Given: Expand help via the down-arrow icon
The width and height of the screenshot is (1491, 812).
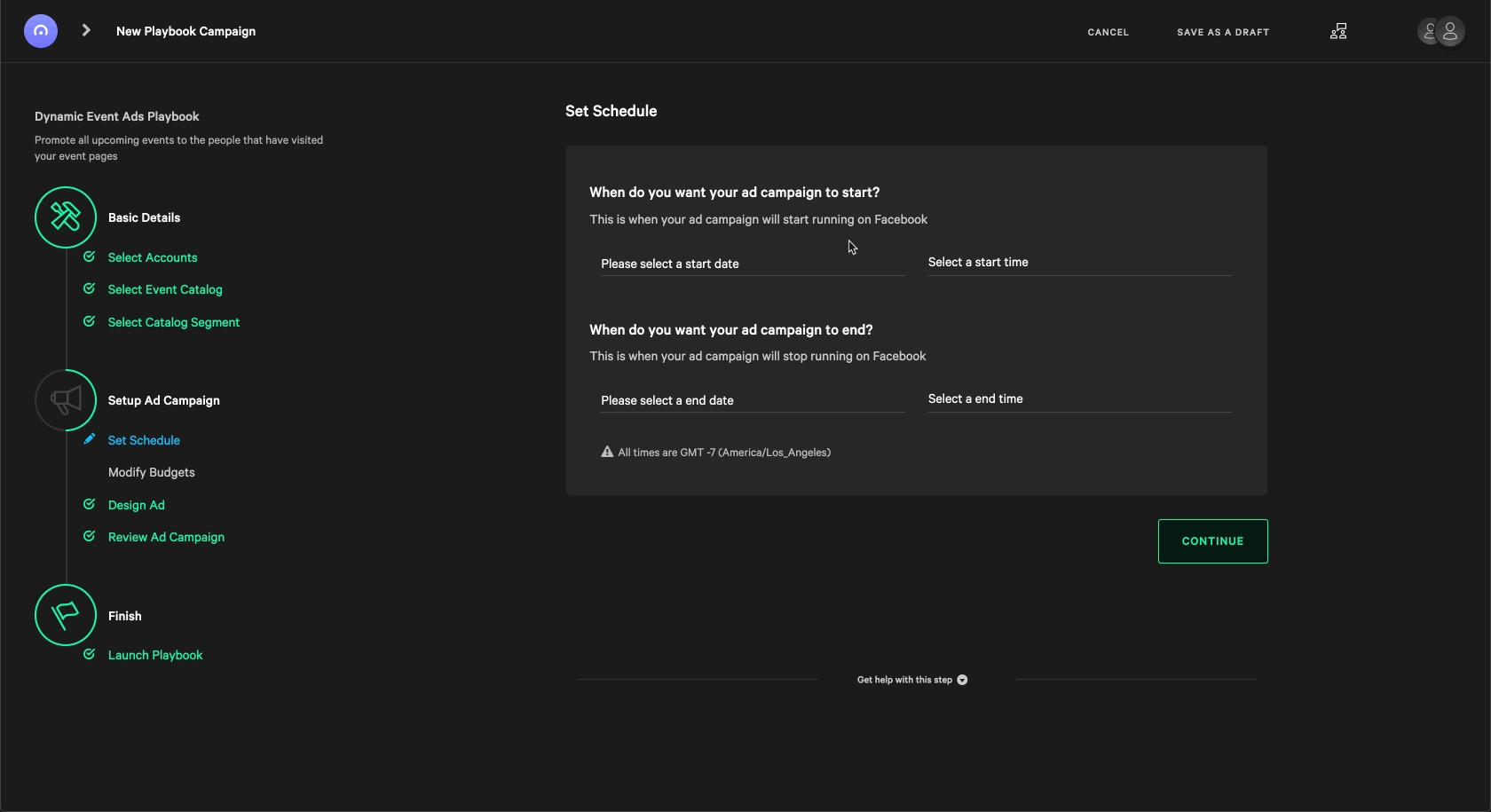Looking at the screenshot, I should (x=962, y=680).
